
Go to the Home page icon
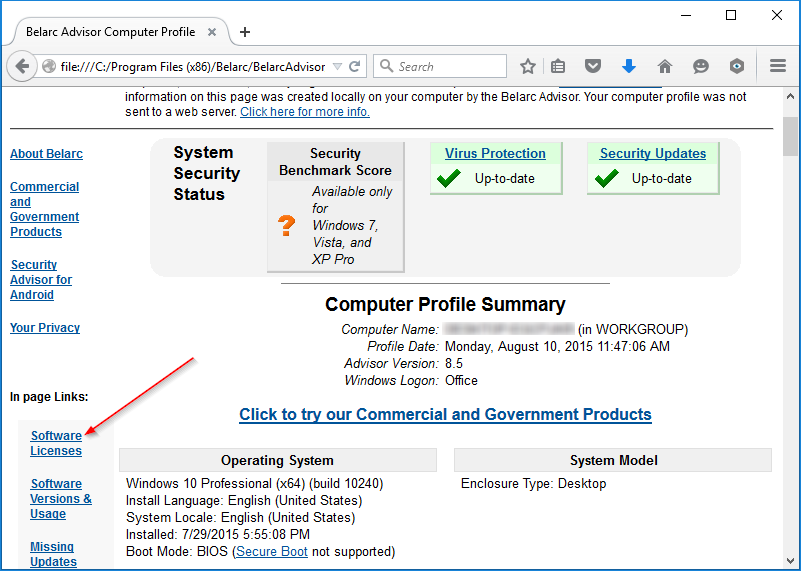click(665, 67)
